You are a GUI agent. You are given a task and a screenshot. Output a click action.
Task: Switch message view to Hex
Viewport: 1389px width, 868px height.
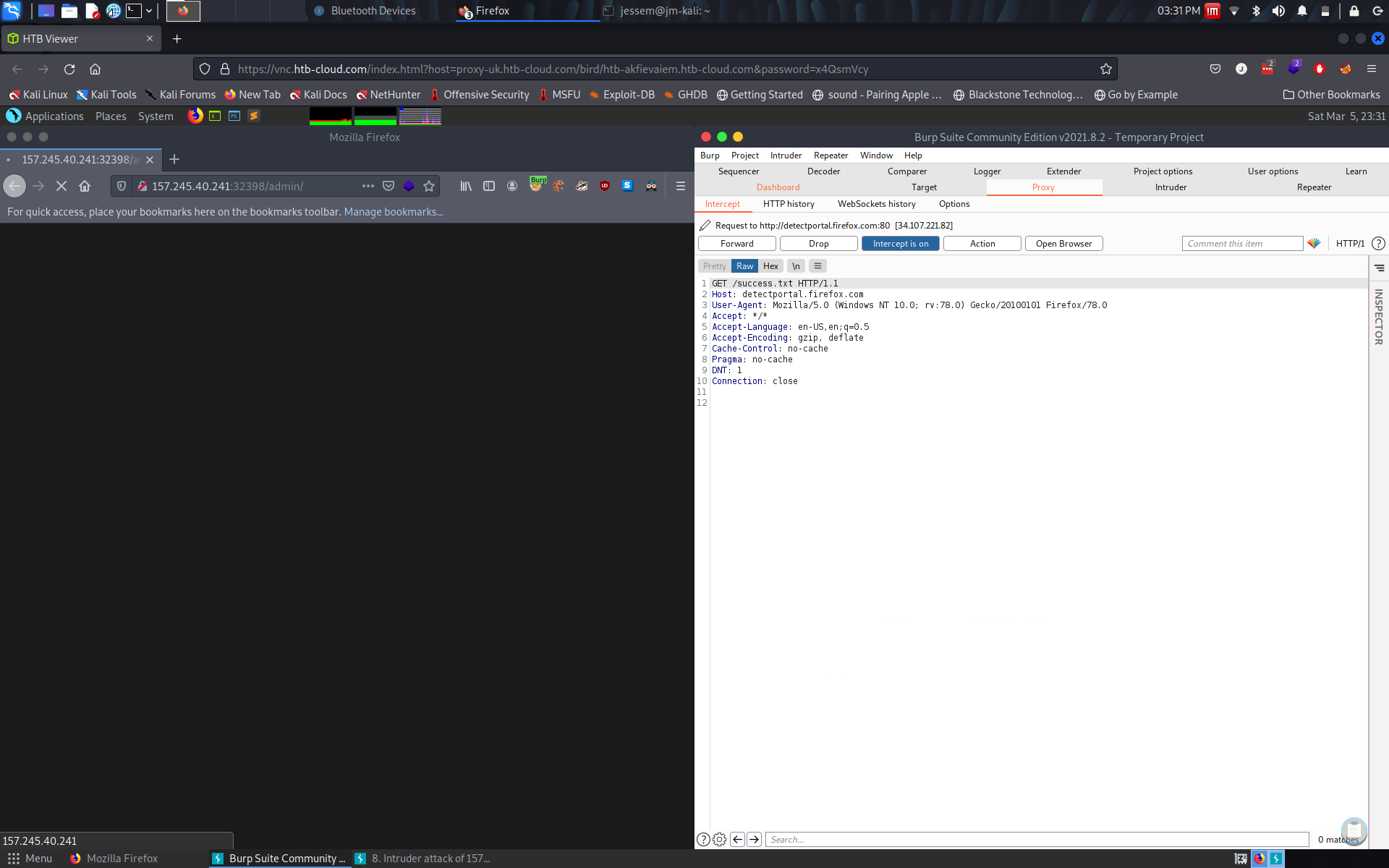tap(770, 266)
